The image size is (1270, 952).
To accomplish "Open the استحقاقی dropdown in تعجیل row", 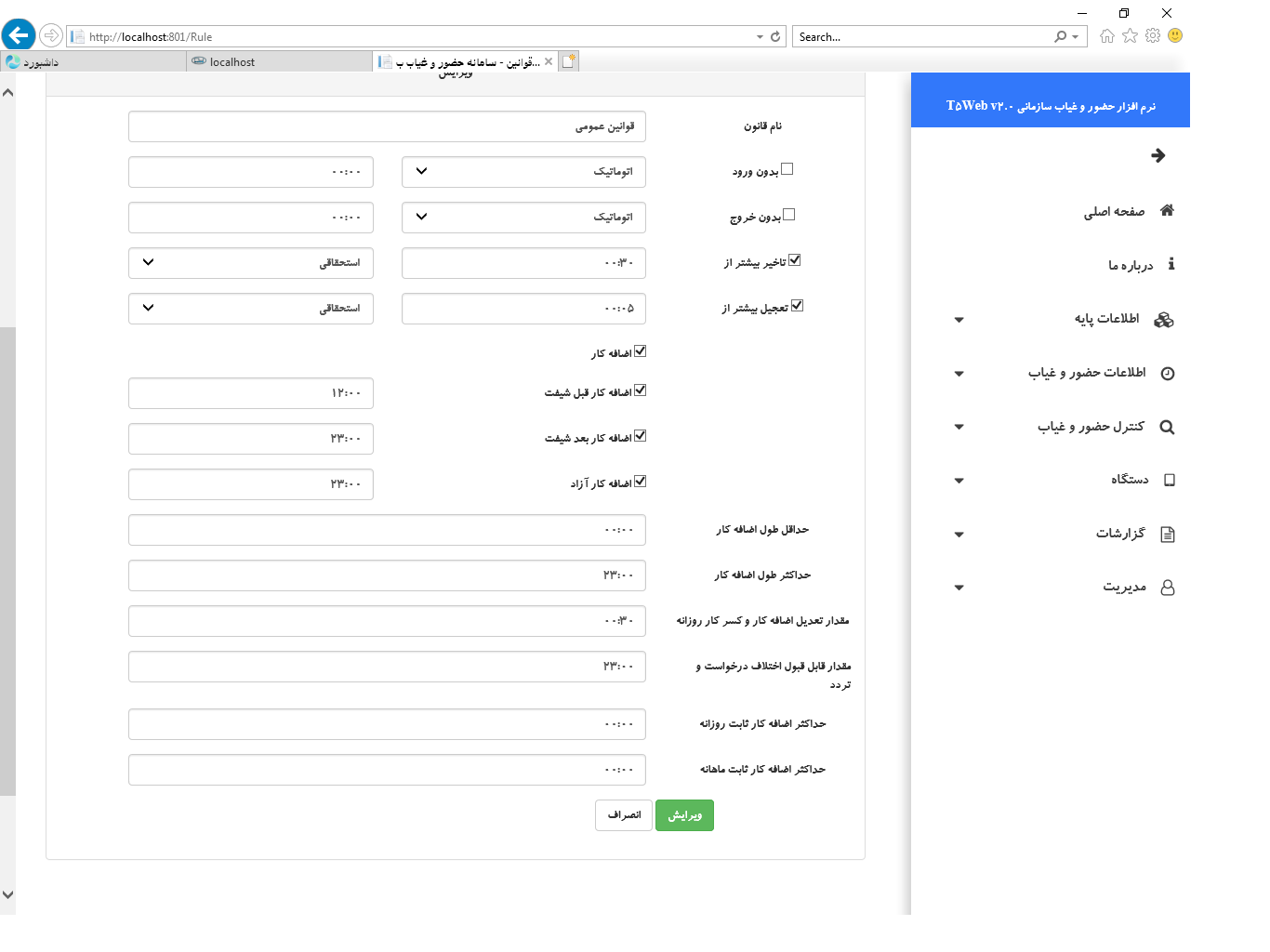I will [251, 309].
